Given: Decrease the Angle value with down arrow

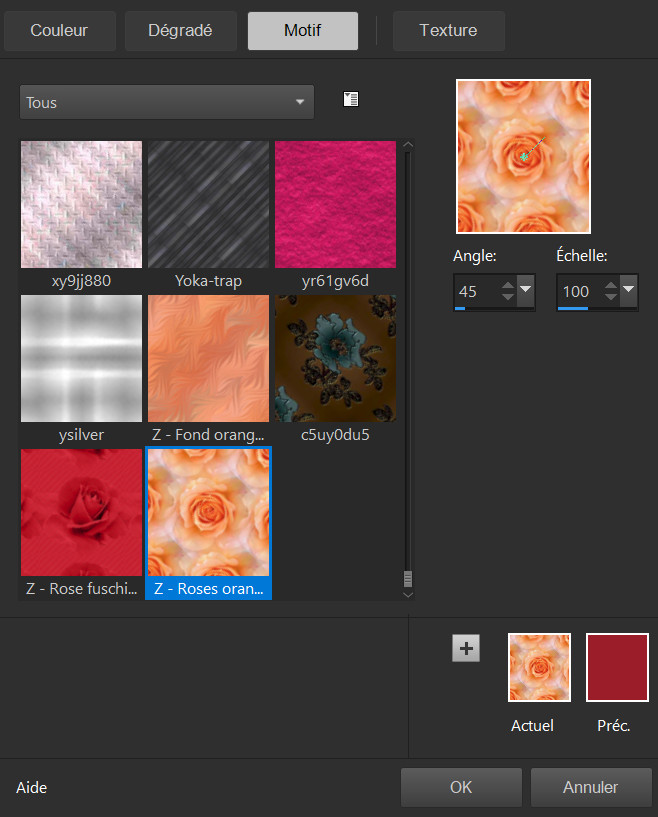Looking at the screenshot, I should [x=507, y=298].
